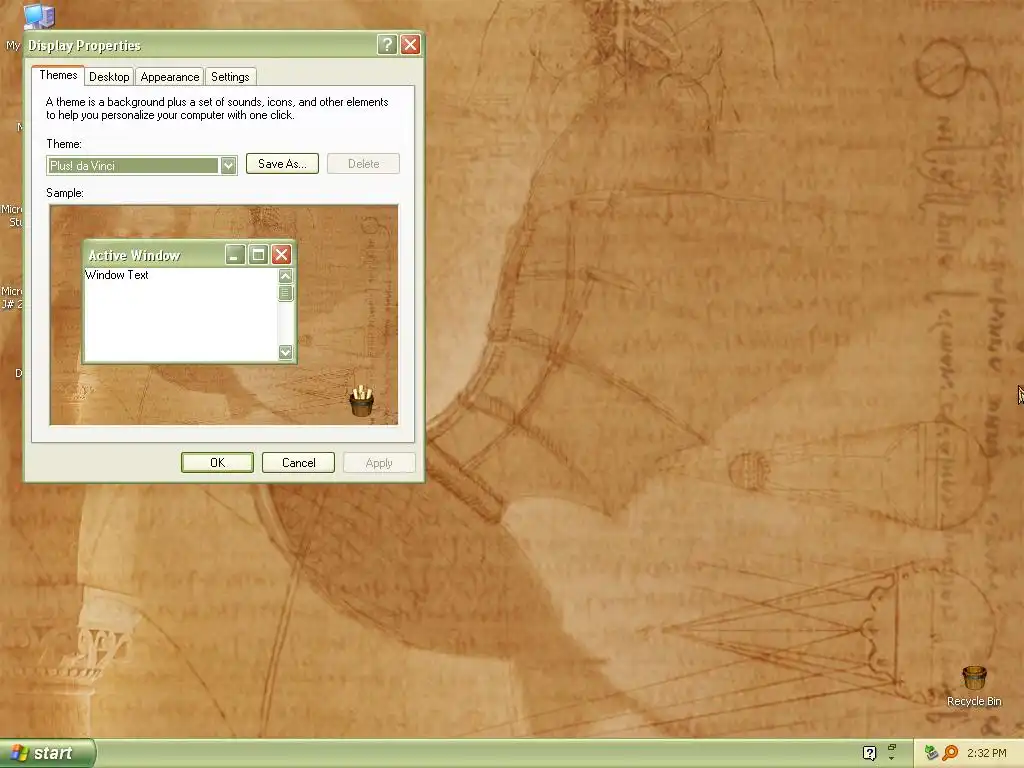Click the sample window scrollbar thumb
The image size is (1024, 768).
click(x=285, y=293)
